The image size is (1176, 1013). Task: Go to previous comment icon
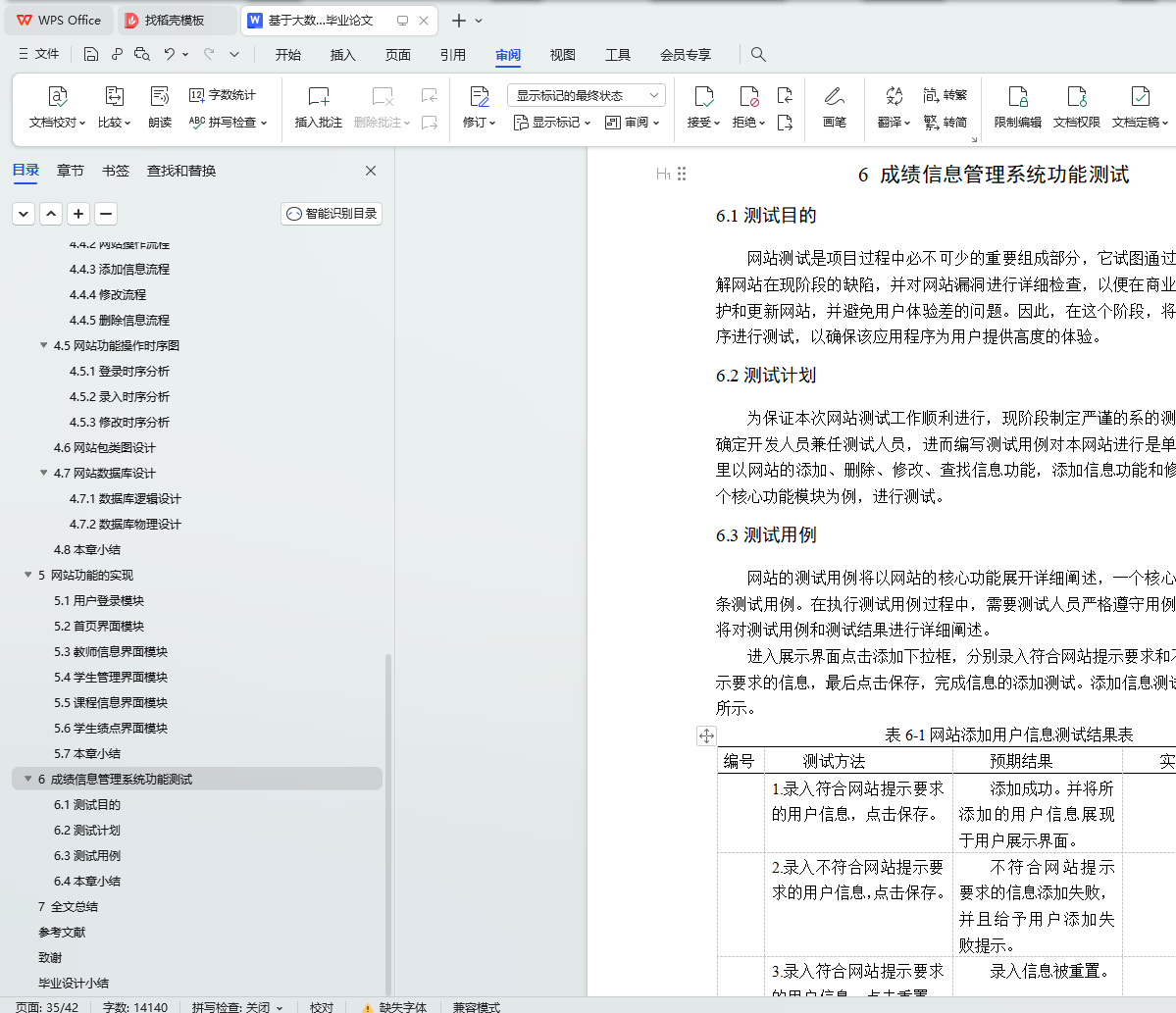[x=429, y=95]
